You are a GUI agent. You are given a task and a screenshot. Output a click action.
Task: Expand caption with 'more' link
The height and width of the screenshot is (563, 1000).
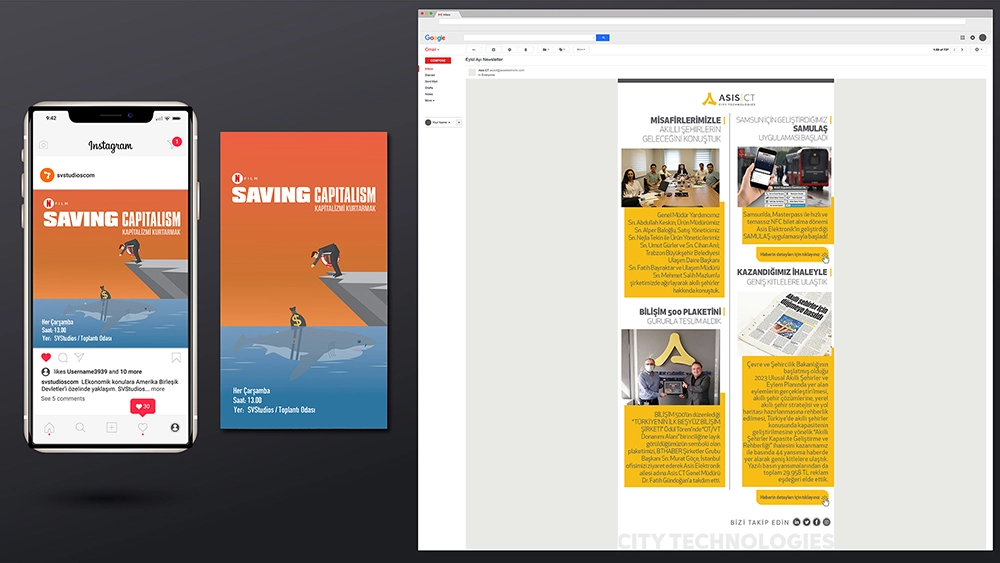point(158,389)
